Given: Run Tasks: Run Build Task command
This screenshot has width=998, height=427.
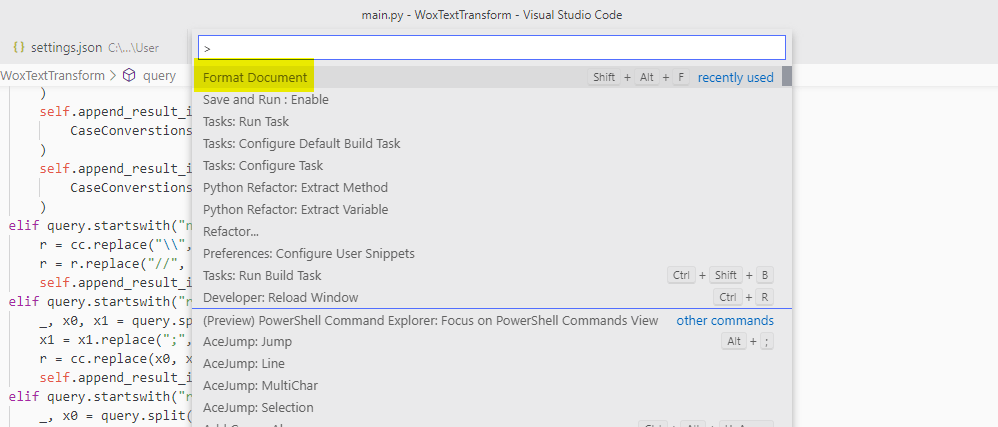Looking at the screenshot, I should pos(262,275).
